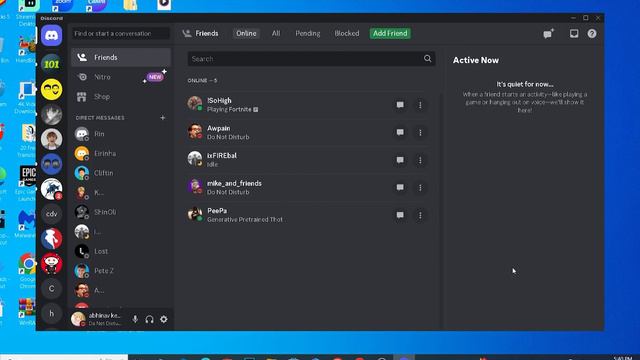Open Epic Games Launcher desktop shortcut
The width and height of the screenshot is (640, 360).
click(27, 183)
